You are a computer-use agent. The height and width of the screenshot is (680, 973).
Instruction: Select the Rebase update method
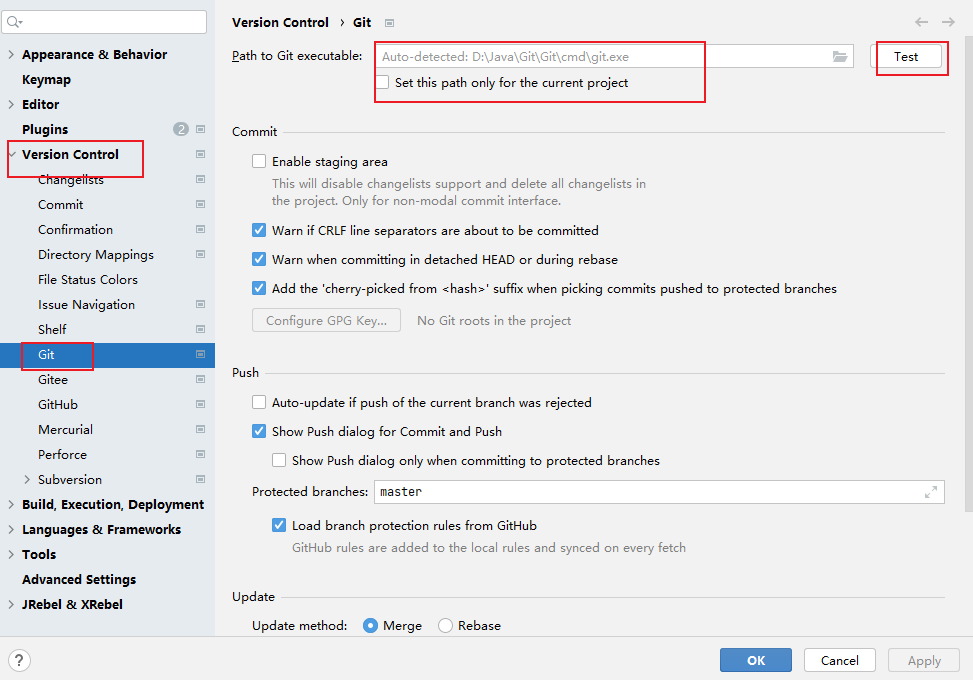[446, 626]
